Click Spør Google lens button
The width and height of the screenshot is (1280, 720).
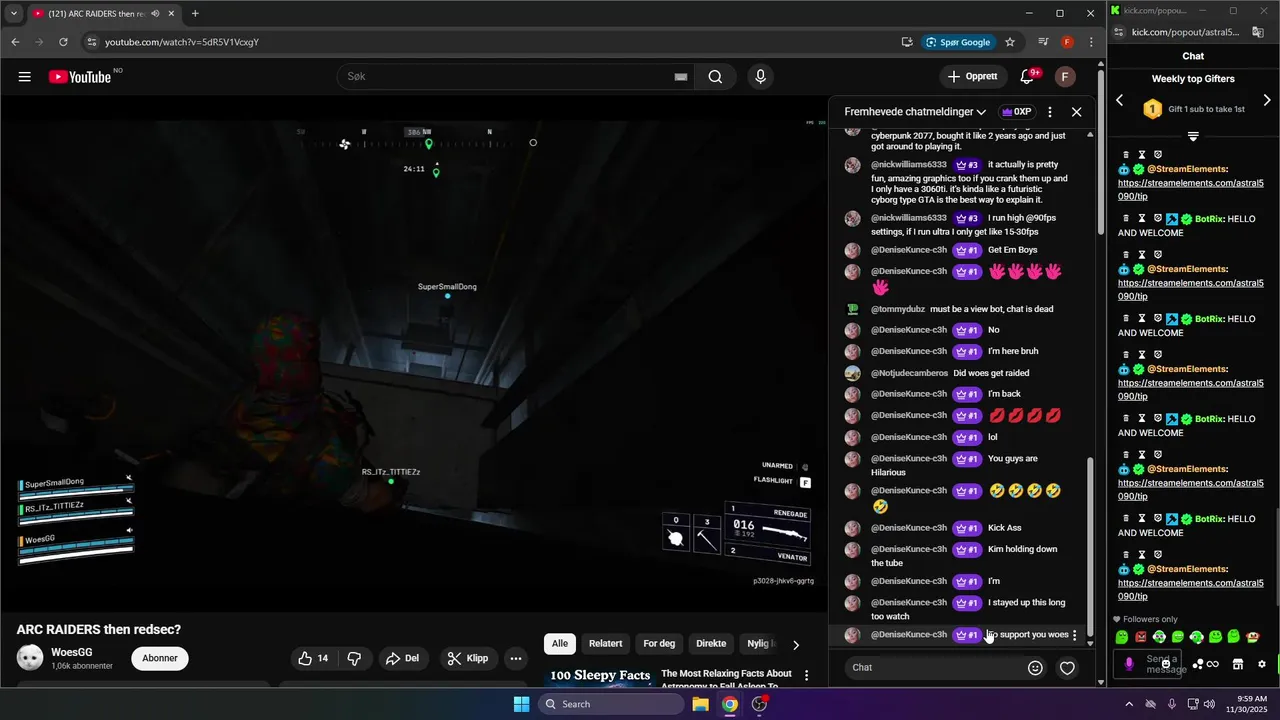(958, 42)
